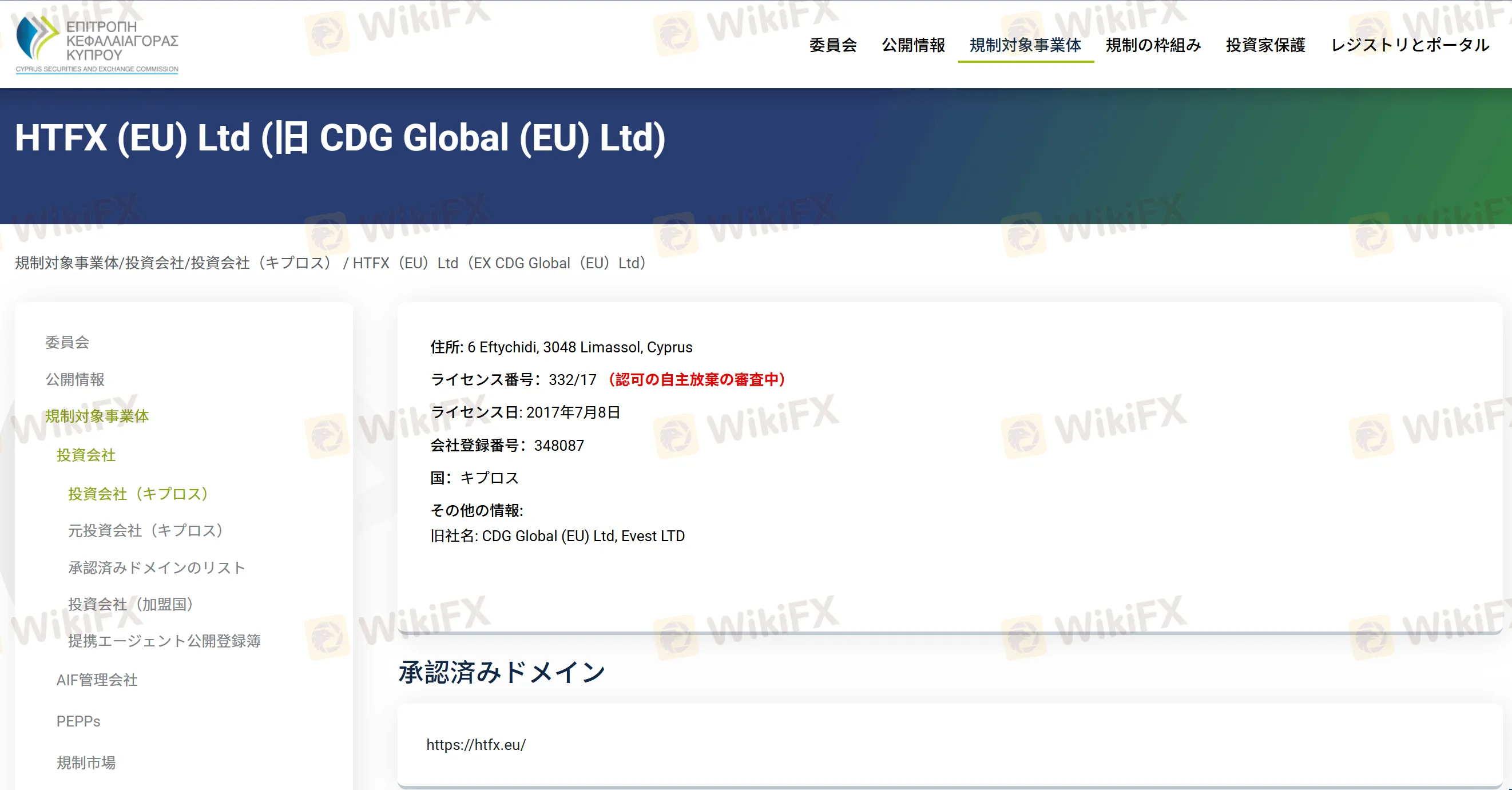Open the レジストリとポータル navigation item

point(1409,45)
